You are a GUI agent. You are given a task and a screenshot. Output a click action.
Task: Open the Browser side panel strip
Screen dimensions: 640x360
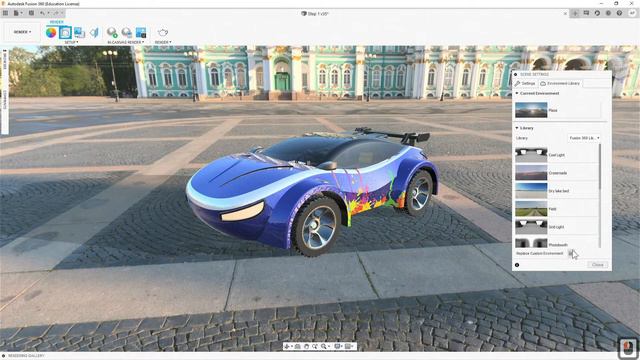coord(5,60)
